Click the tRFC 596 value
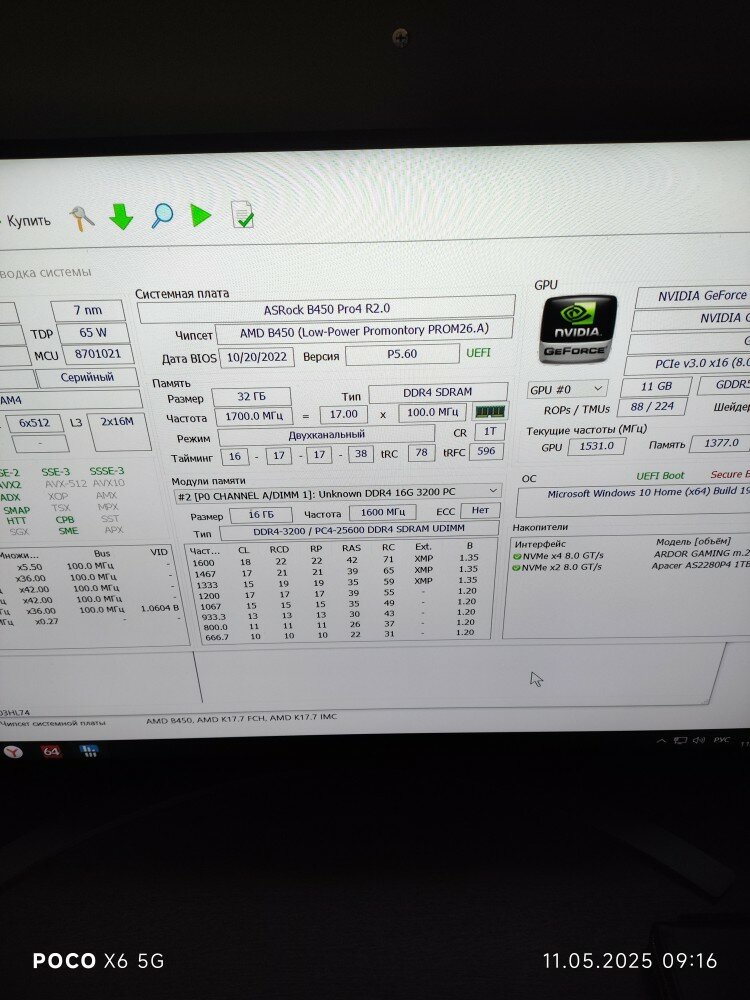 pyautogui.click(x=486, y=452)
